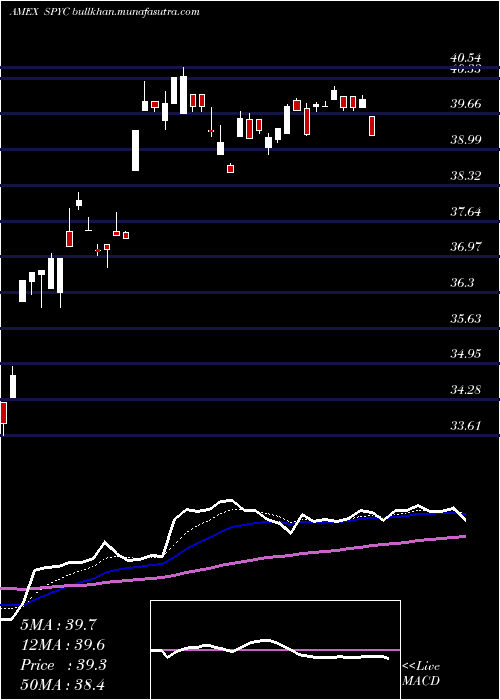Click the 12MA : 39.6 readout

pos(63,645)
